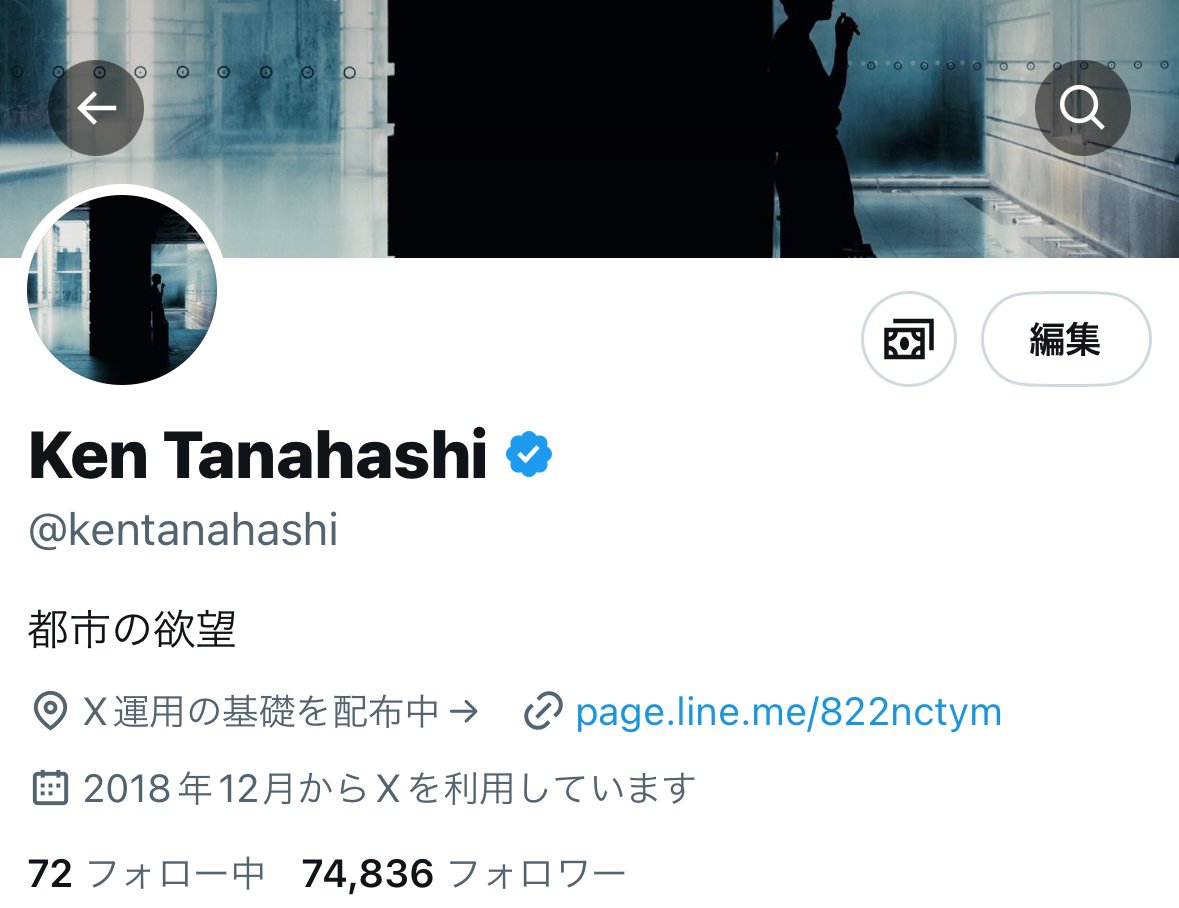The width and height of the screenshot is (1179, 908).
Task: Tap the 都市の欲望 bio text
Action: (132, 629)
